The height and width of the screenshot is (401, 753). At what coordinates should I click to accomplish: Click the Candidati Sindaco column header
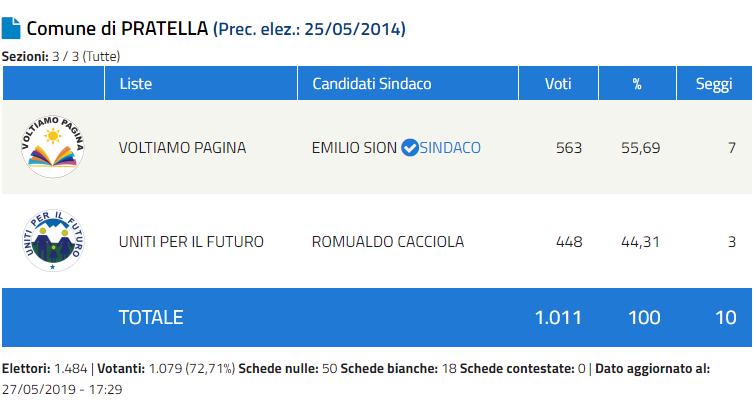pos(372,83)
